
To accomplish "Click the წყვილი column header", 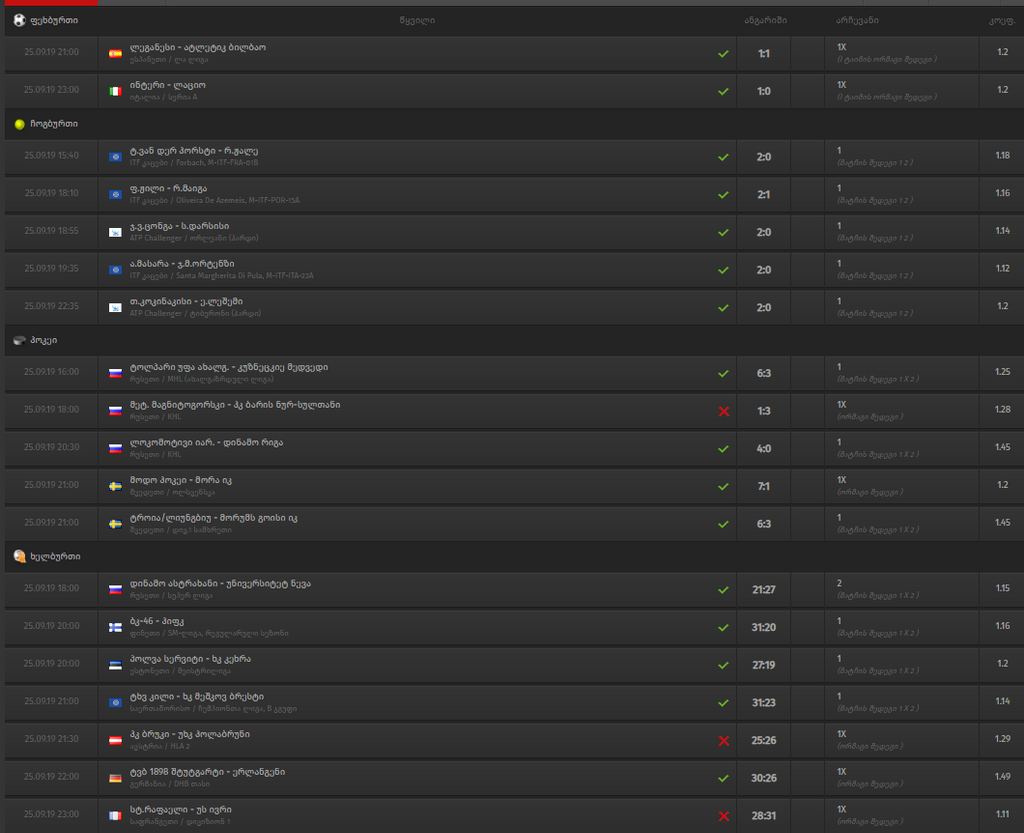I will 417,20.
